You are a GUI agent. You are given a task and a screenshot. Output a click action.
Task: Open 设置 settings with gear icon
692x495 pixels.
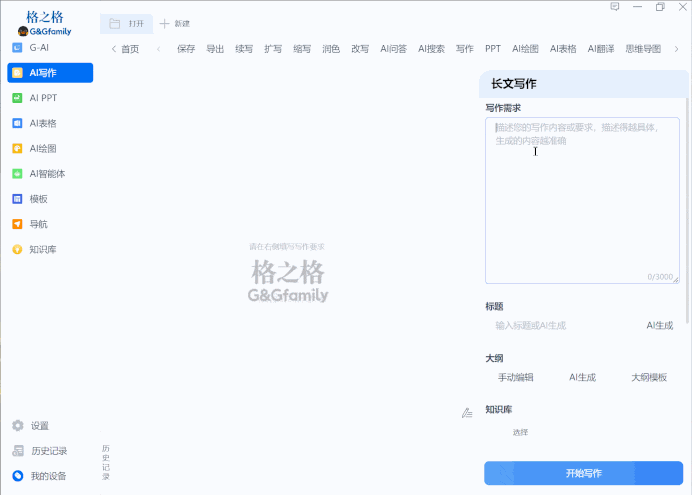[x=39, y=426]
